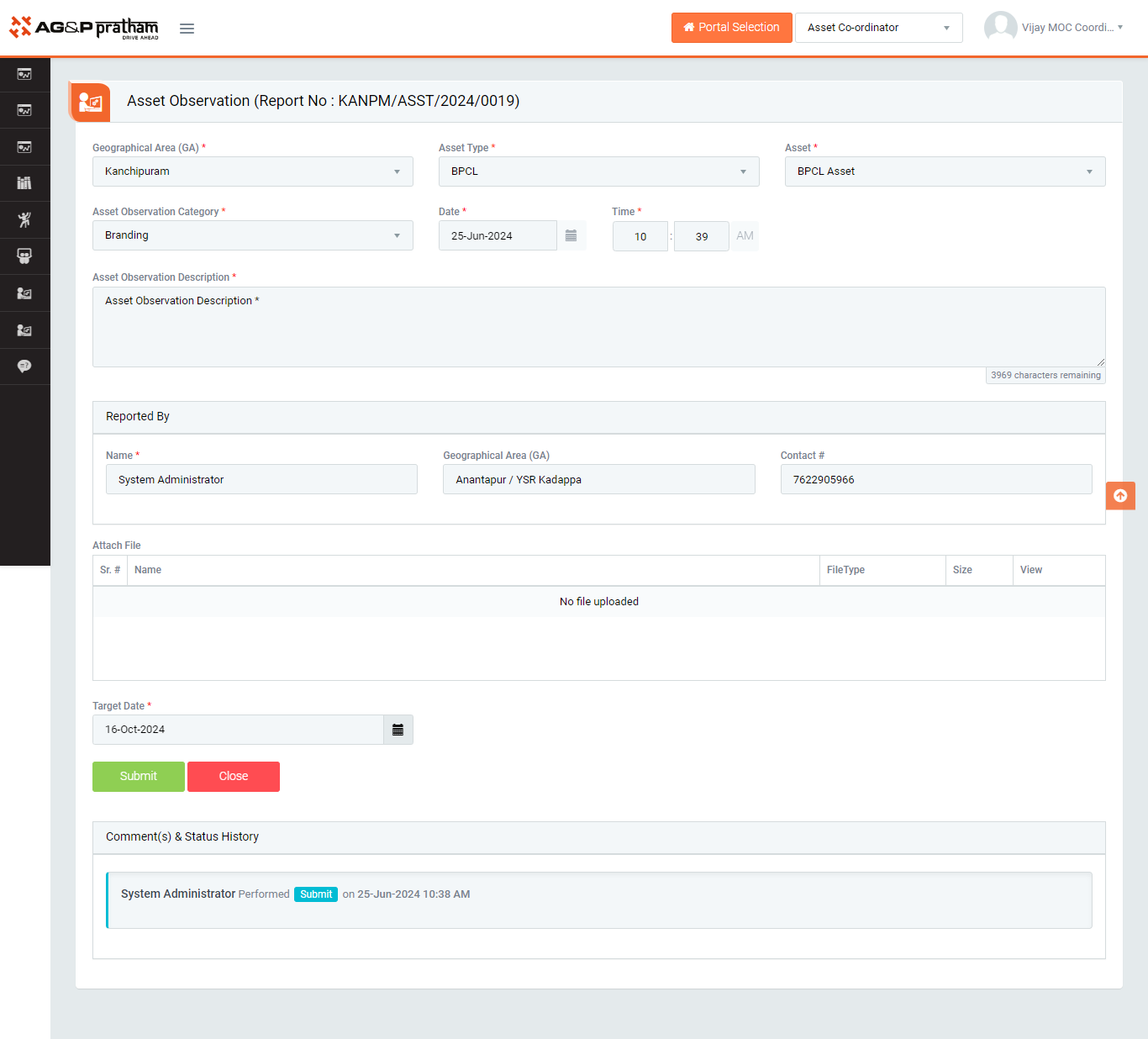Expand the Geographical Area Kanchipuram dropdown
The image size is (1148, 1039).
tap(252, 171)
